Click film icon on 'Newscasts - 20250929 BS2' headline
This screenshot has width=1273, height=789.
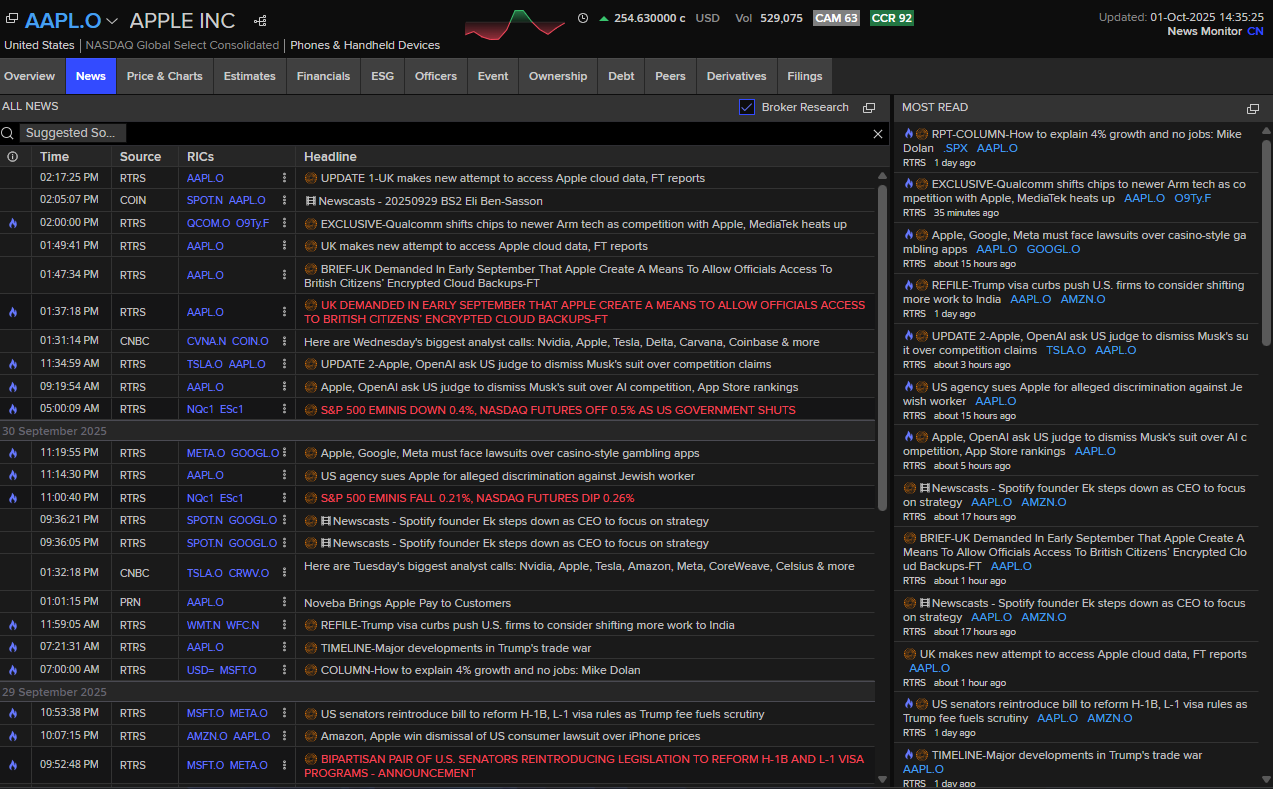(x=311, y=201)
